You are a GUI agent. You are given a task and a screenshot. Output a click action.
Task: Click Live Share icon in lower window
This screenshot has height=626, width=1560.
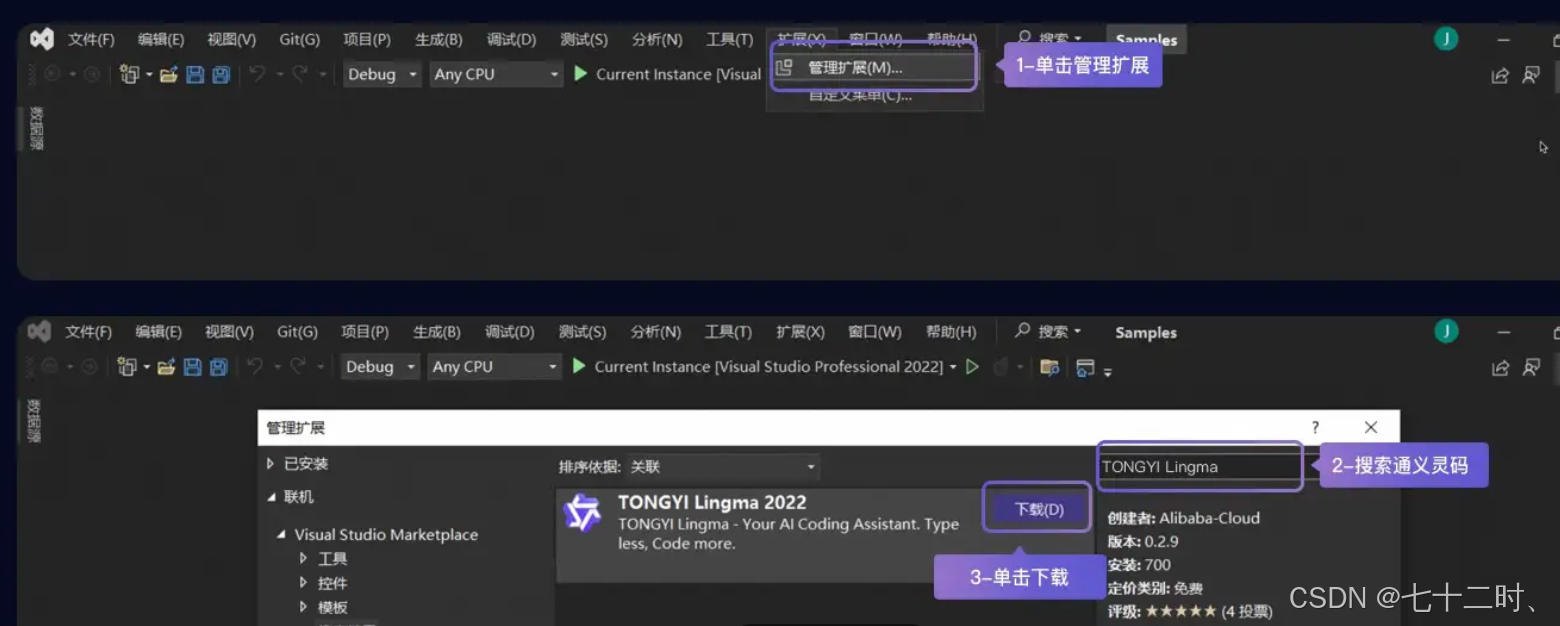pos(1500,368)
